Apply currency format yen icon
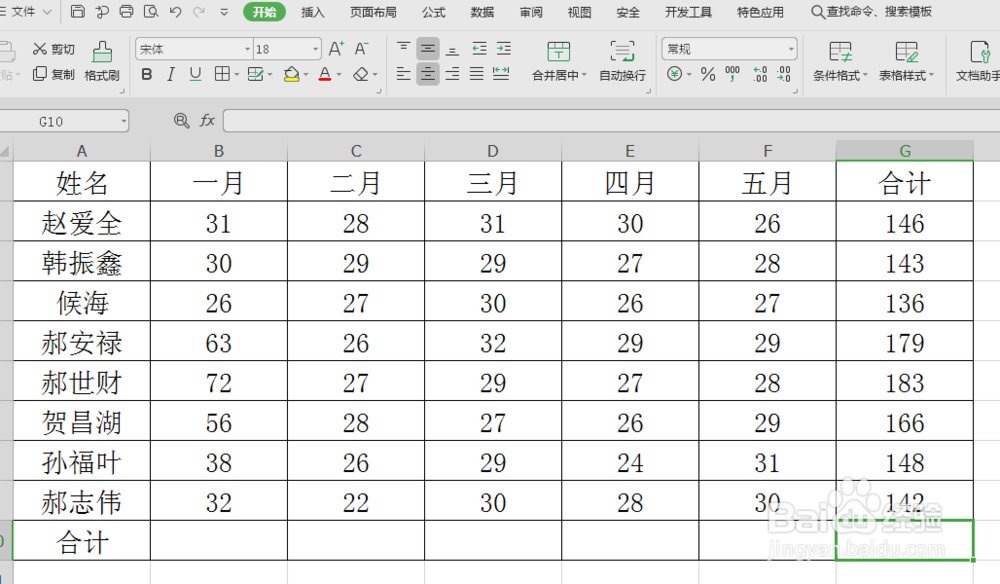Screen dimensions: 1000x584 pyautogui.click(x=675, y=74)
